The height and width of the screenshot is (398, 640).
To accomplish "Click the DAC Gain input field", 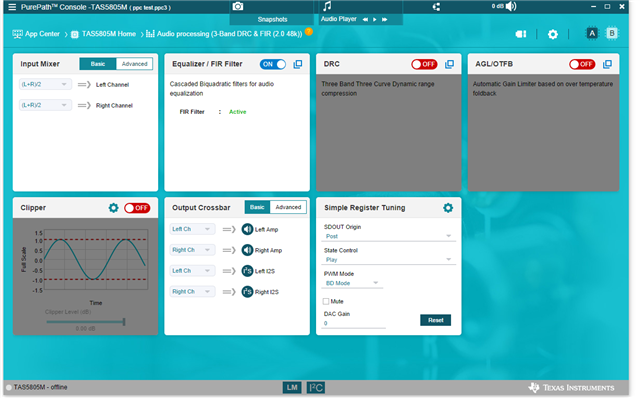I will (354, 323).
